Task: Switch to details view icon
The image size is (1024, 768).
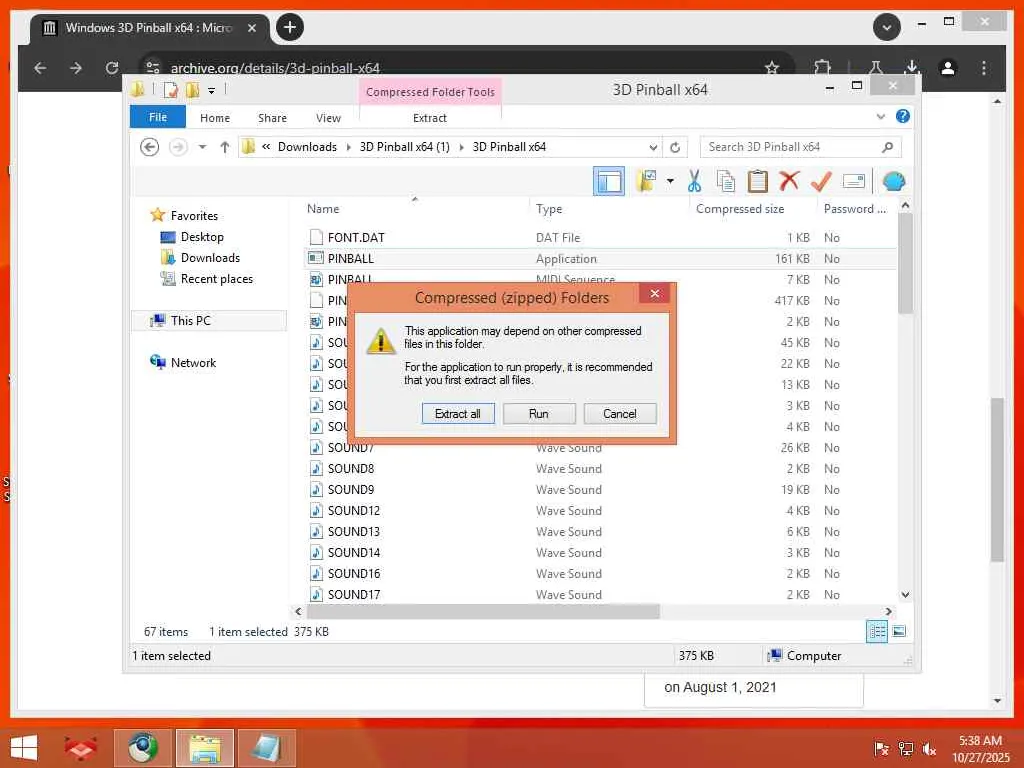Action: coord(876,631)
